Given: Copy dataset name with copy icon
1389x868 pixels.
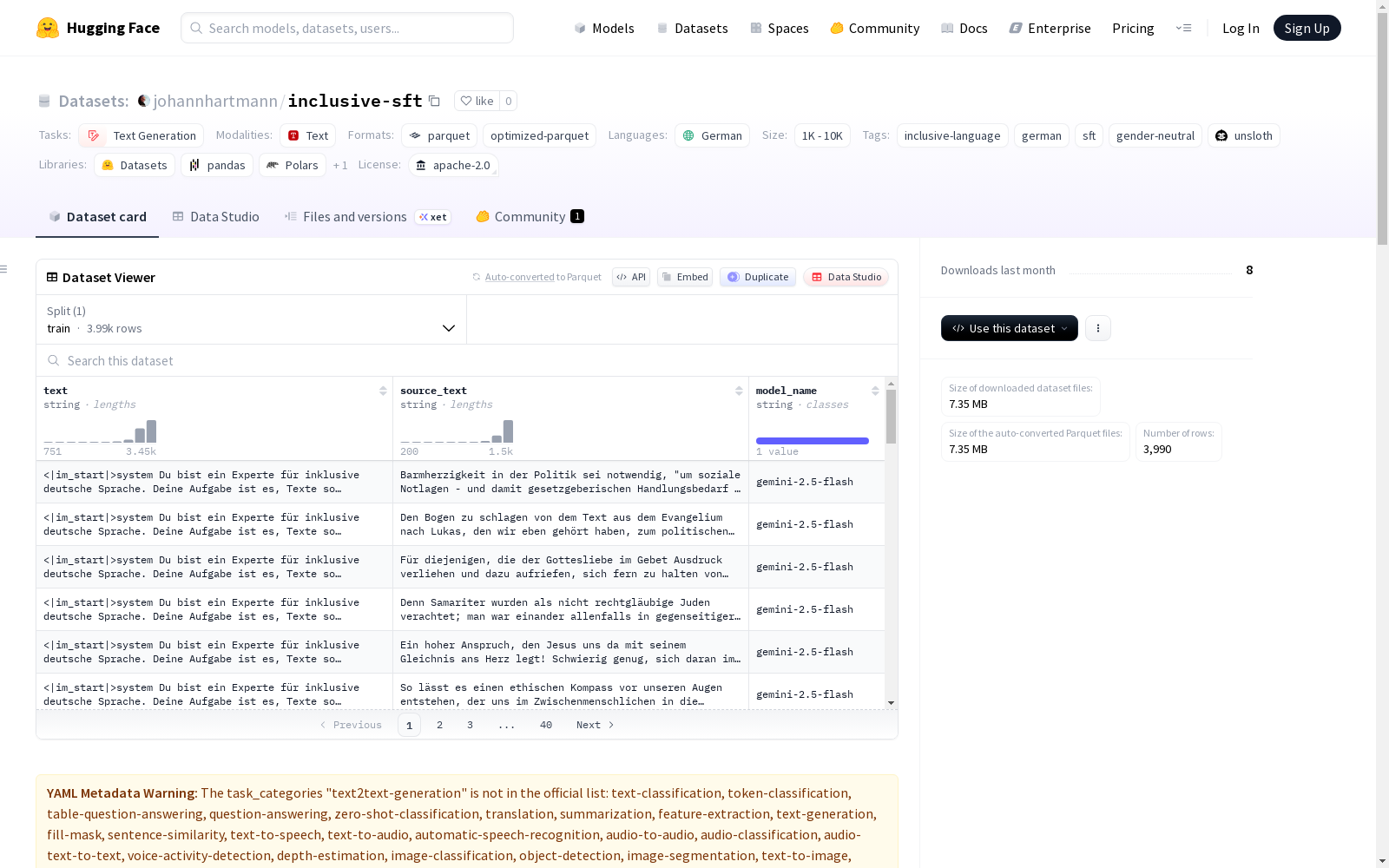Looking at the screenshot, I should pos(435,101).
